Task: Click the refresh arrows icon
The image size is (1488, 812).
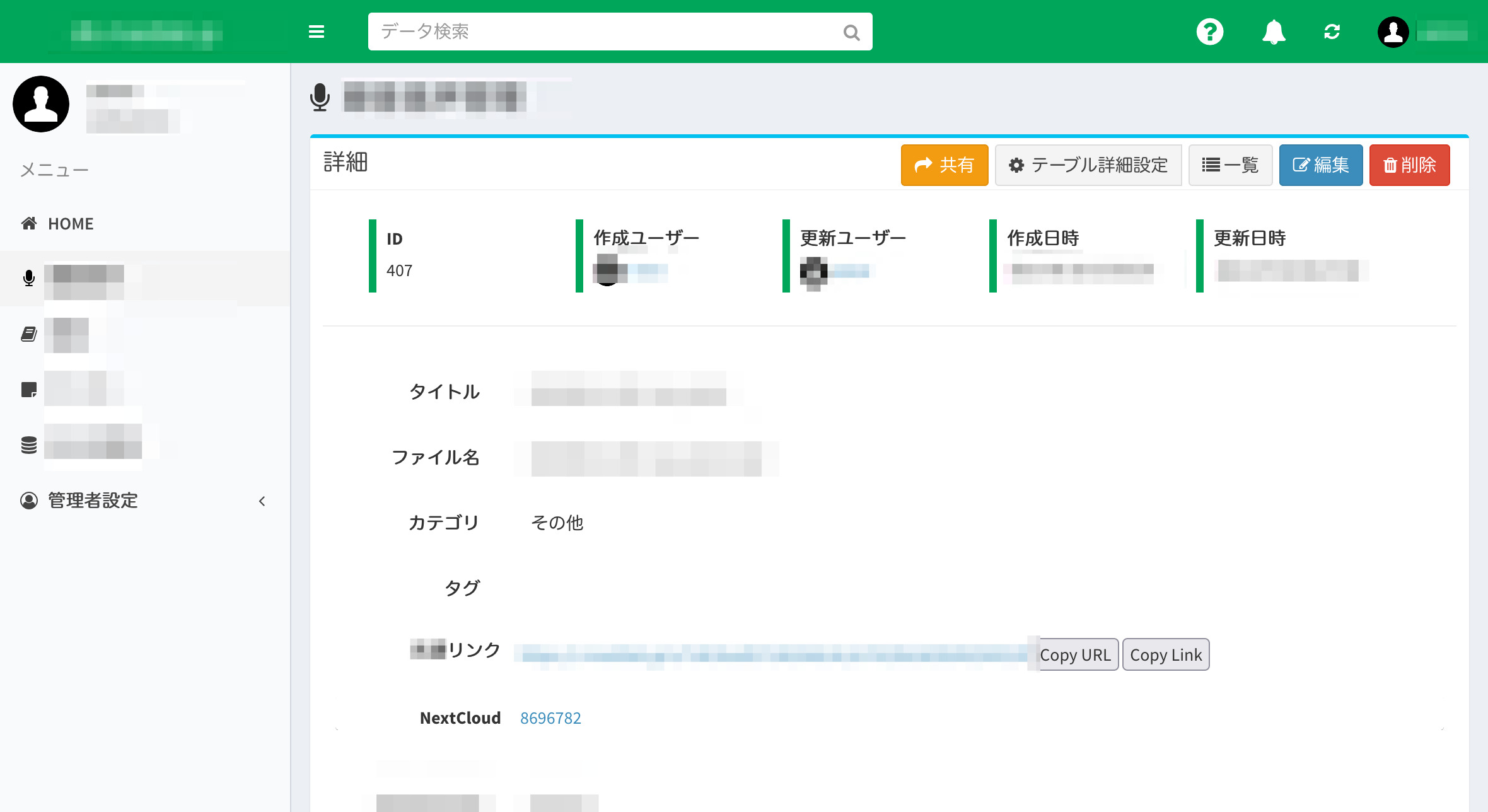Action: pos(1332,32)
